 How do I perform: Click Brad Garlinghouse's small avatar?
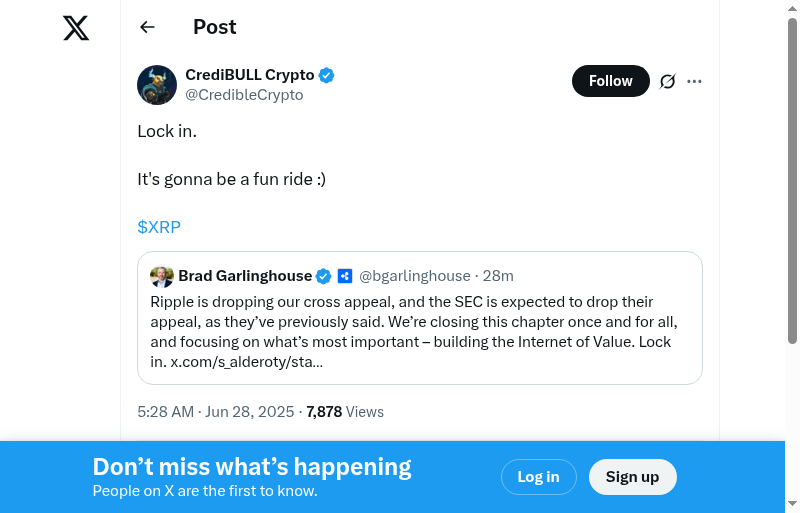162,276
